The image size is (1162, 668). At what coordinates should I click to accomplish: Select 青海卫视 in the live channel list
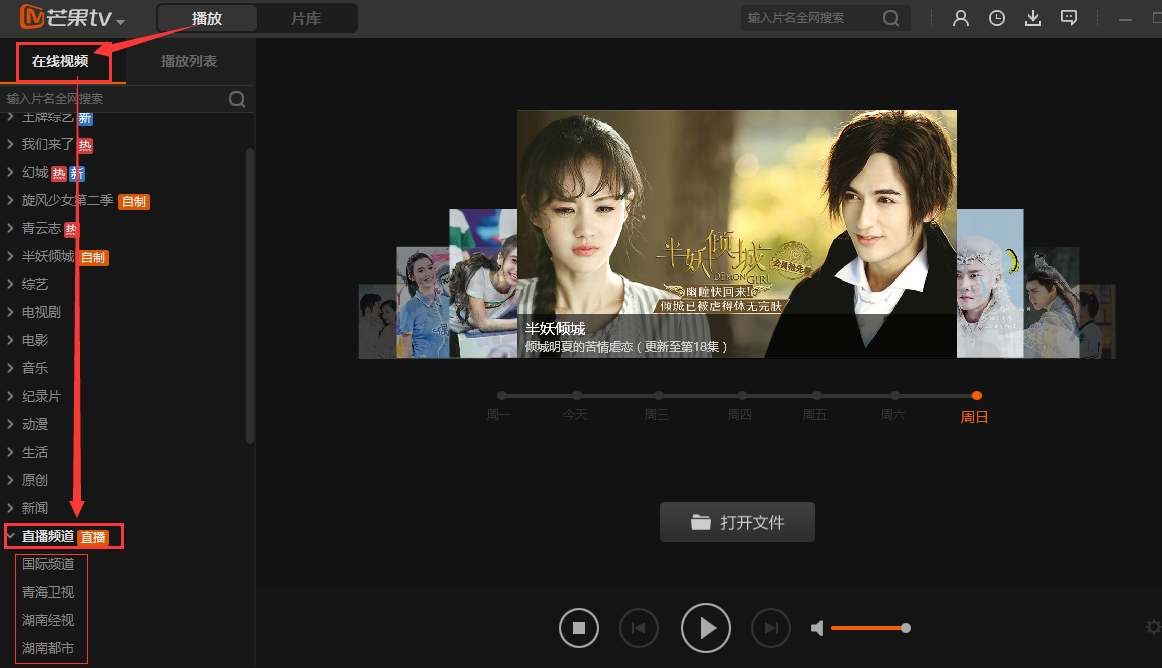point(48,591)
